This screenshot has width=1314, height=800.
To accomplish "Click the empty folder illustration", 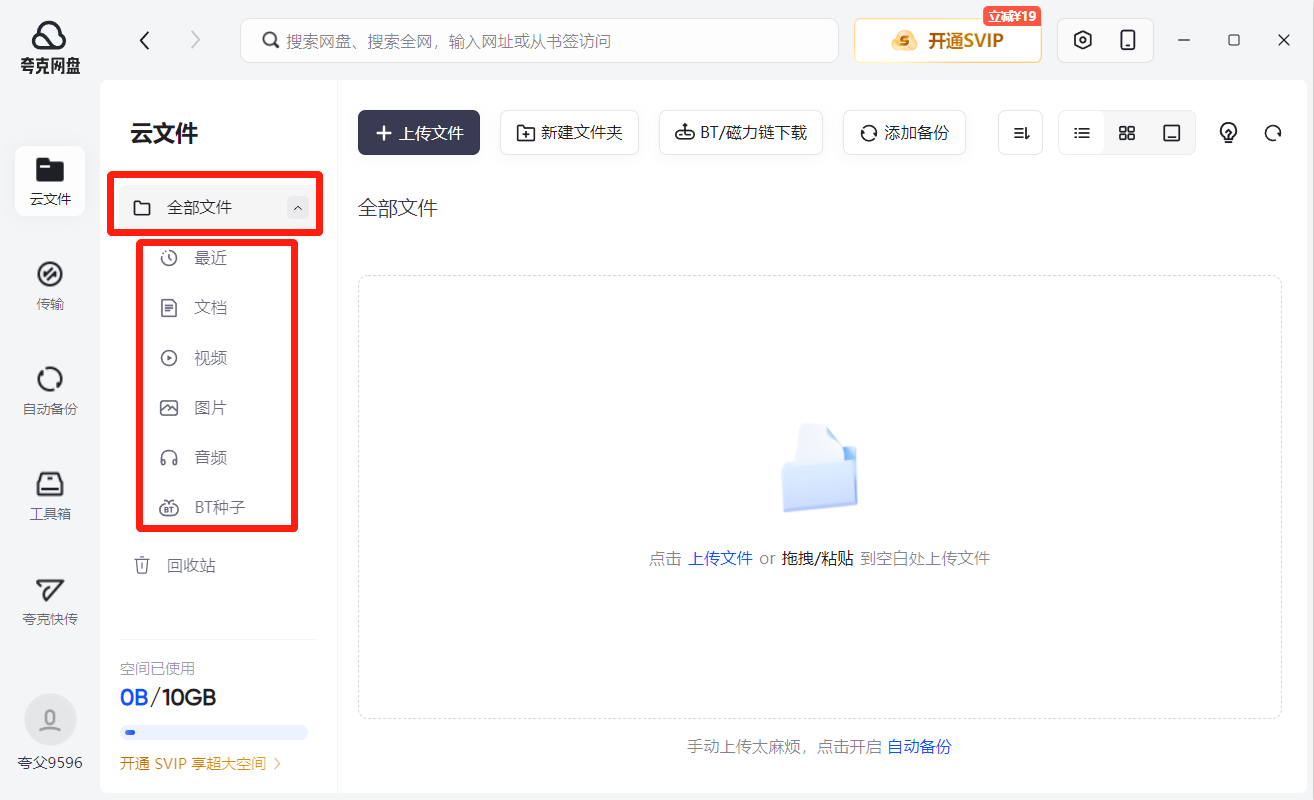I will [x=819, y=468].
